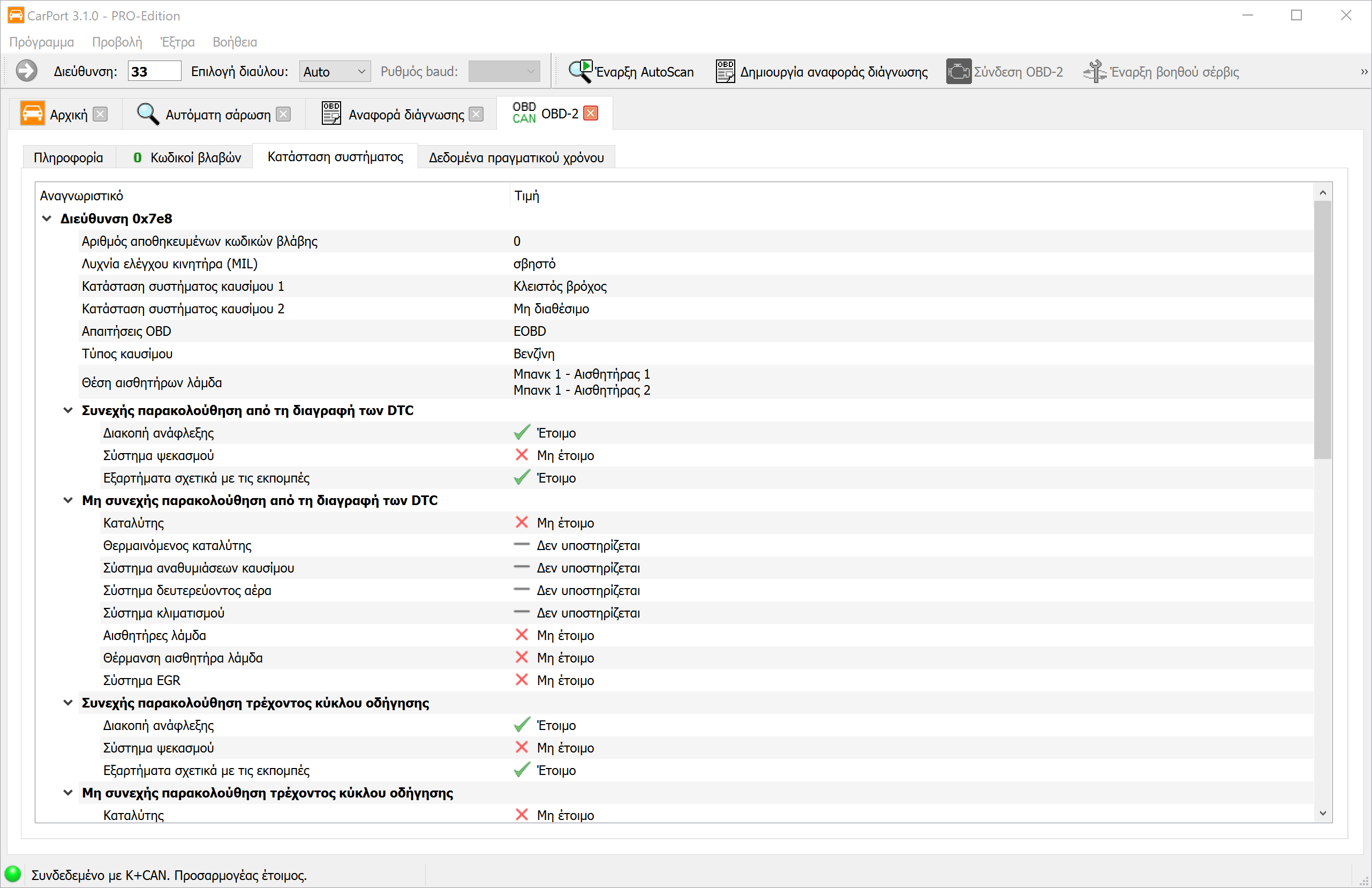Click the Διεύθυνση address input field
This screenshot has width=1372, height=888.
[154, 72]
